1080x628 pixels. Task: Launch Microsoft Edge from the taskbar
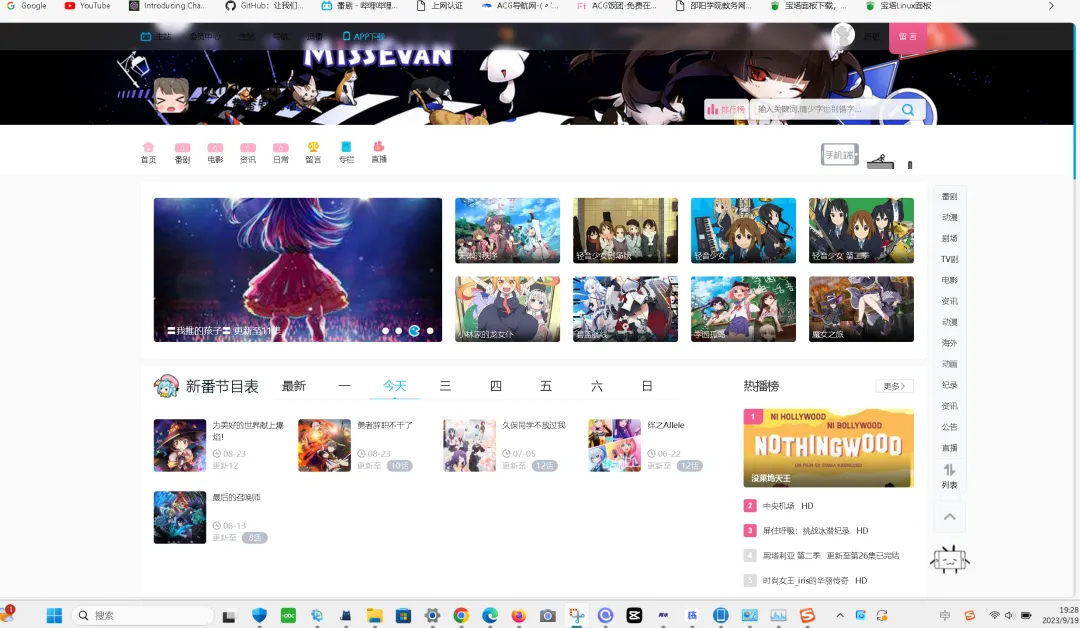click(x=490, y=616)
